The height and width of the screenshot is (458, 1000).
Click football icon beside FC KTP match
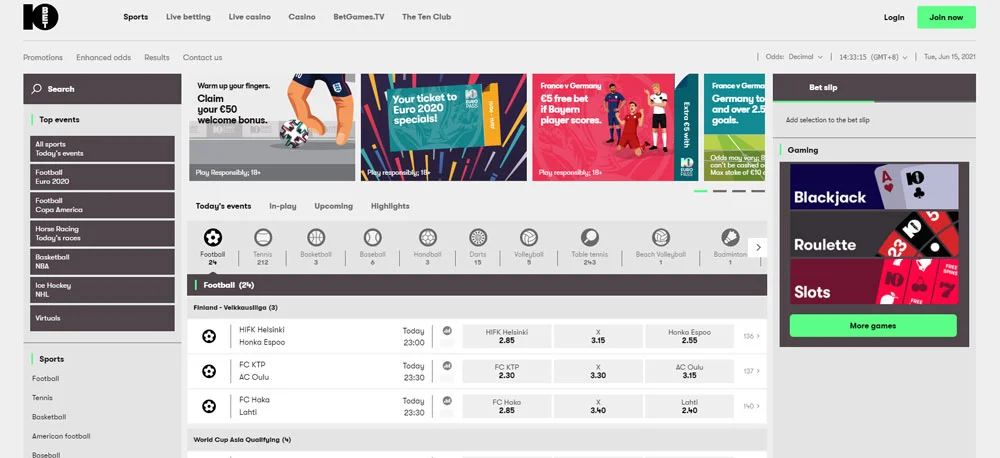click(209, 371)
